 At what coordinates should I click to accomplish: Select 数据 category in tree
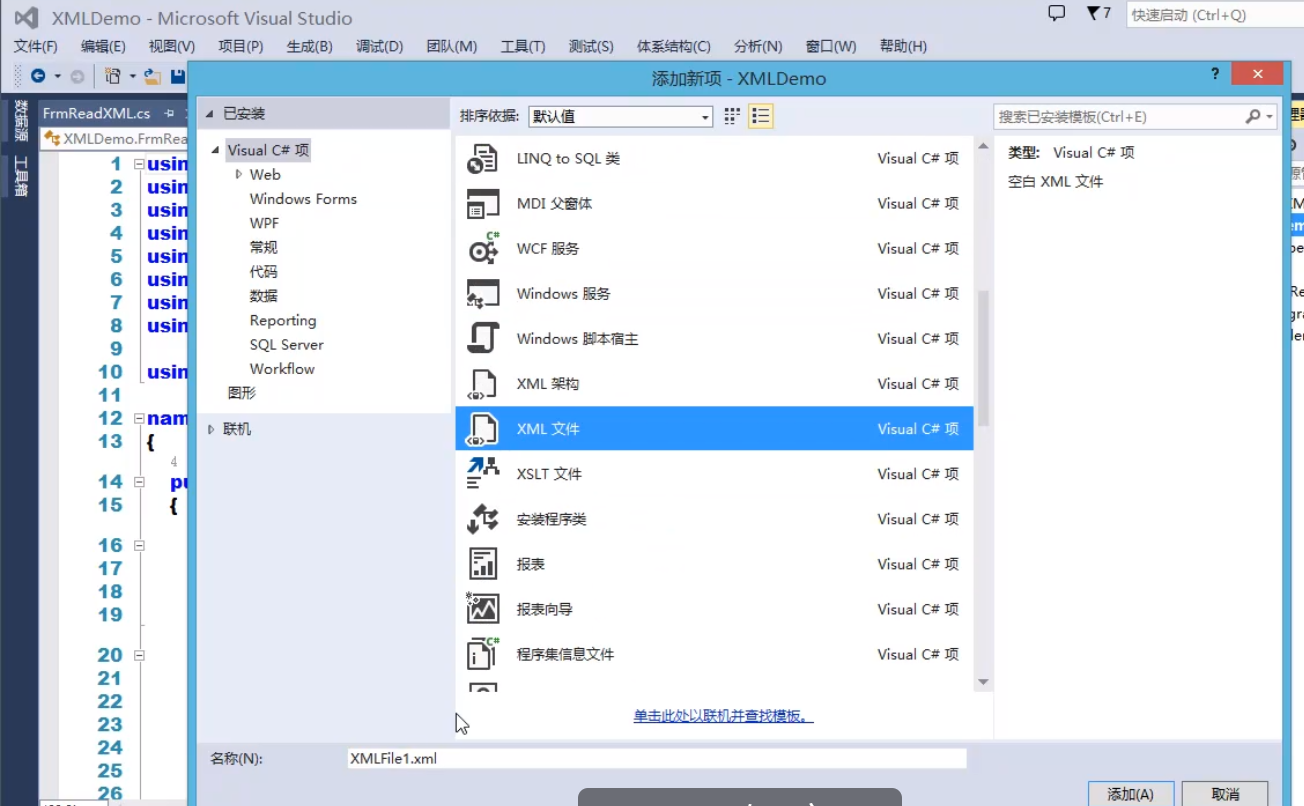point(264,296)
